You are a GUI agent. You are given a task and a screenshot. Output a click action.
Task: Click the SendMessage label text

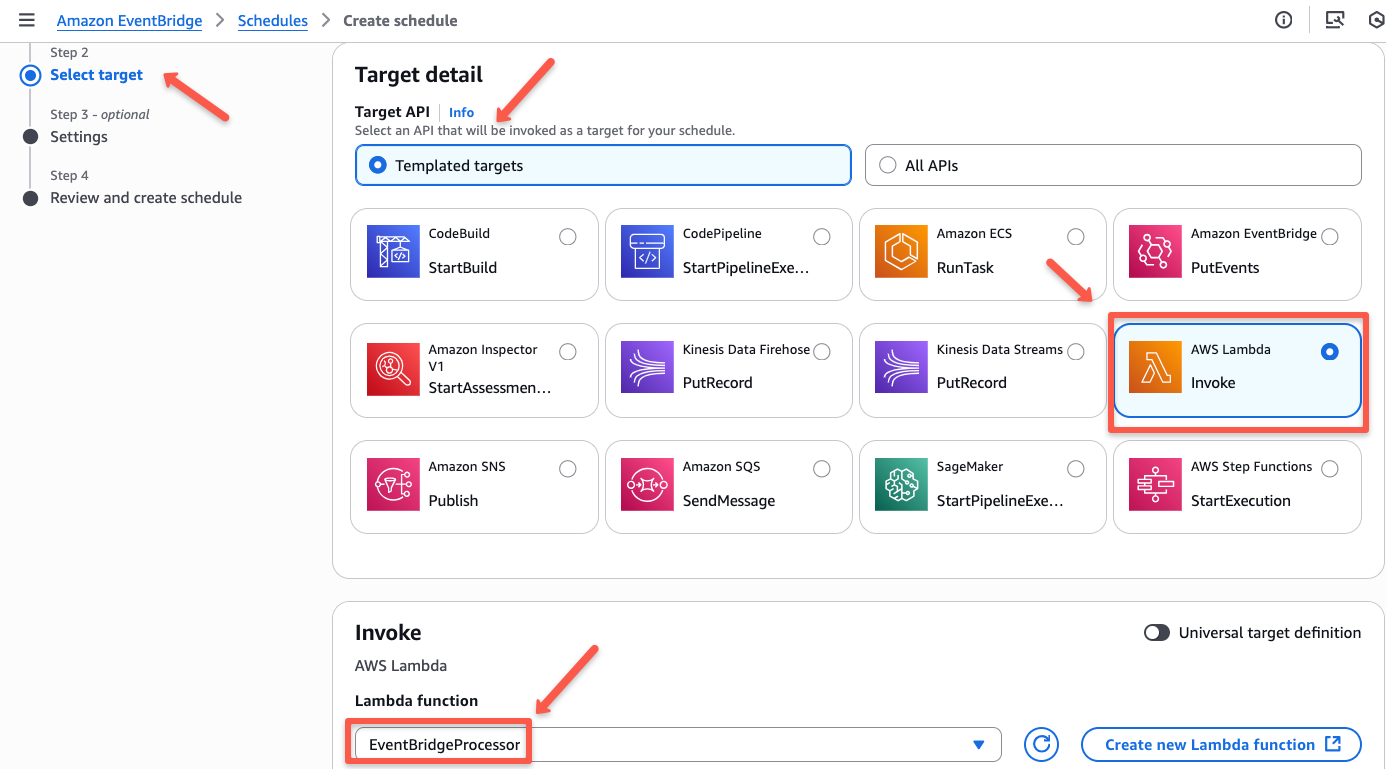[x=729, y=501]
